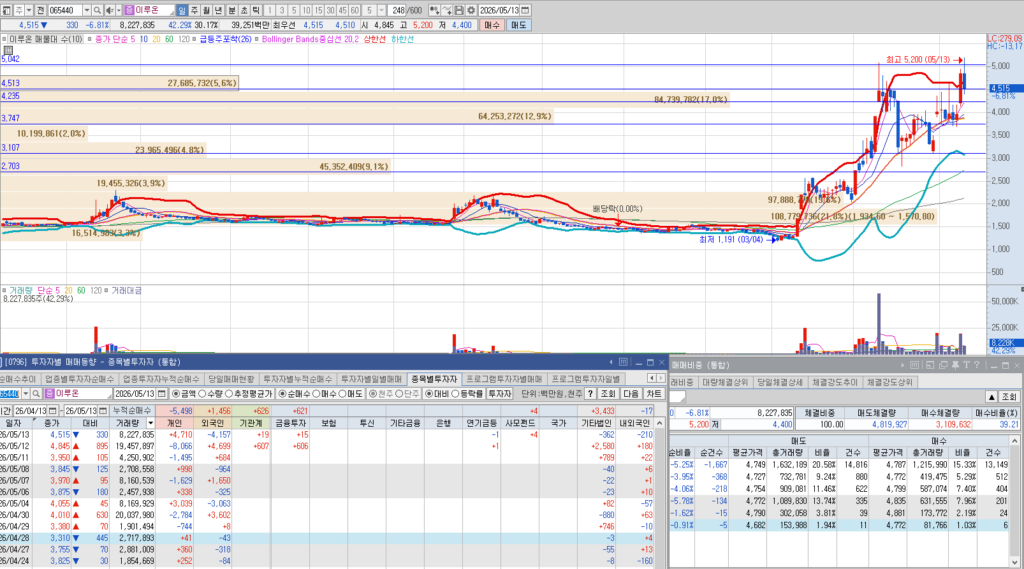Click the candle count field showing 248
Image resolution: width=1024 pixels, height=569 pixels.
click(x=398, y=10)
